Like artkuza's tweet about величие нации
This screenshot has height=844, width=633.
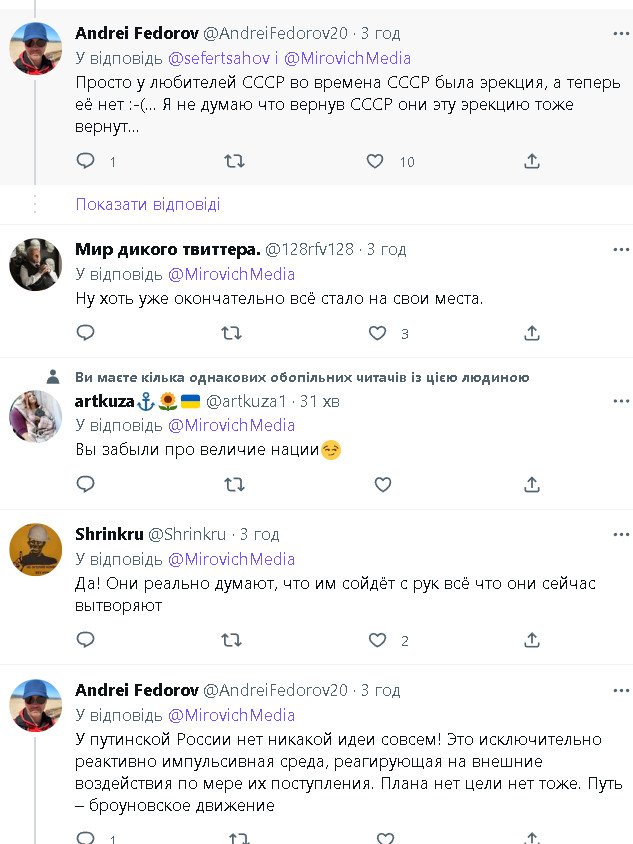382,485
